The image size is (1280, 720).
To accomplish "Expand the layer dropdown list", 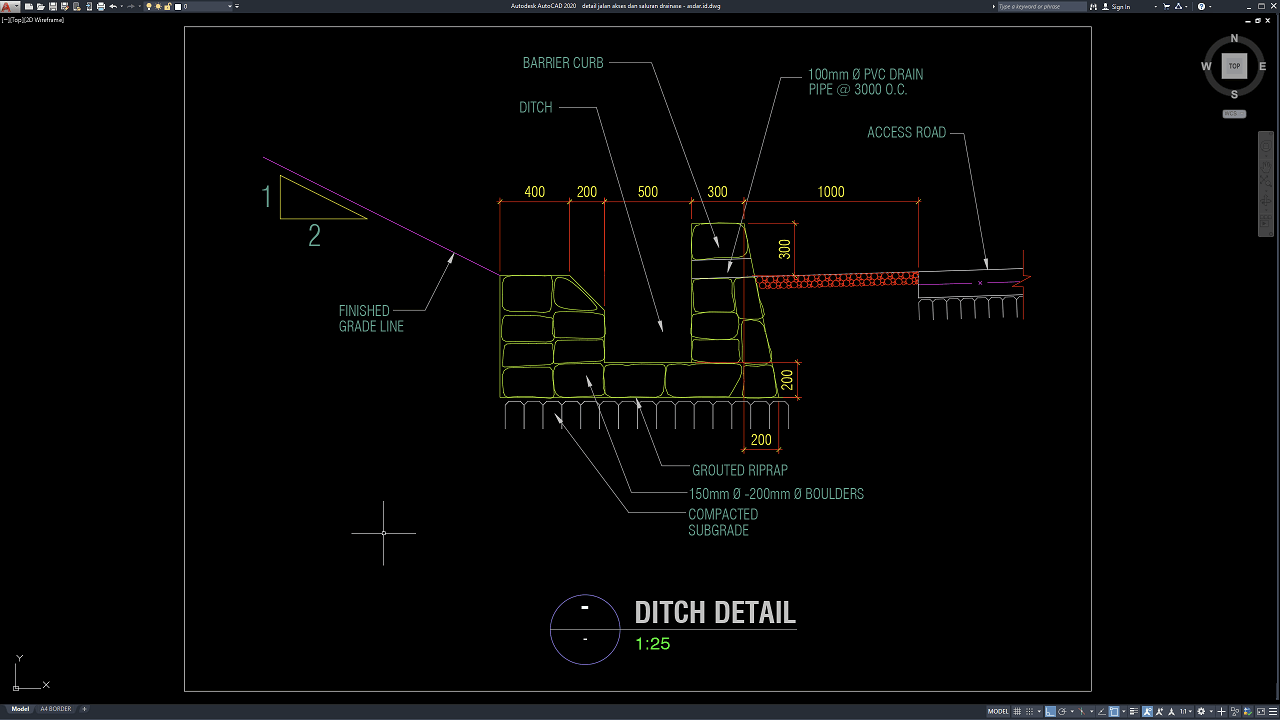I will click(230, 6).
